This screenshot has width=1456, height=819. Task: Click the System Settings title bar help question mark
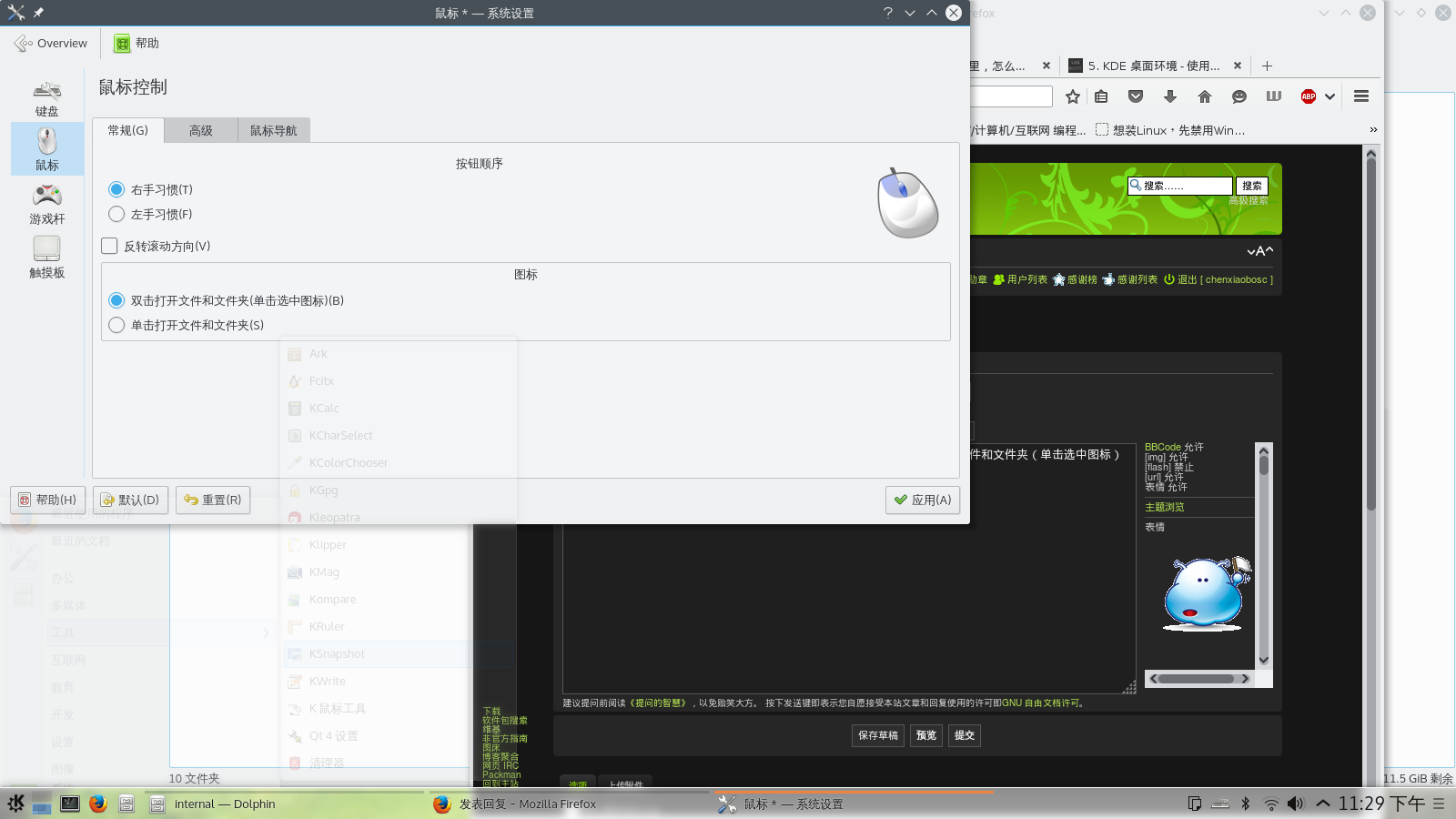888,13
